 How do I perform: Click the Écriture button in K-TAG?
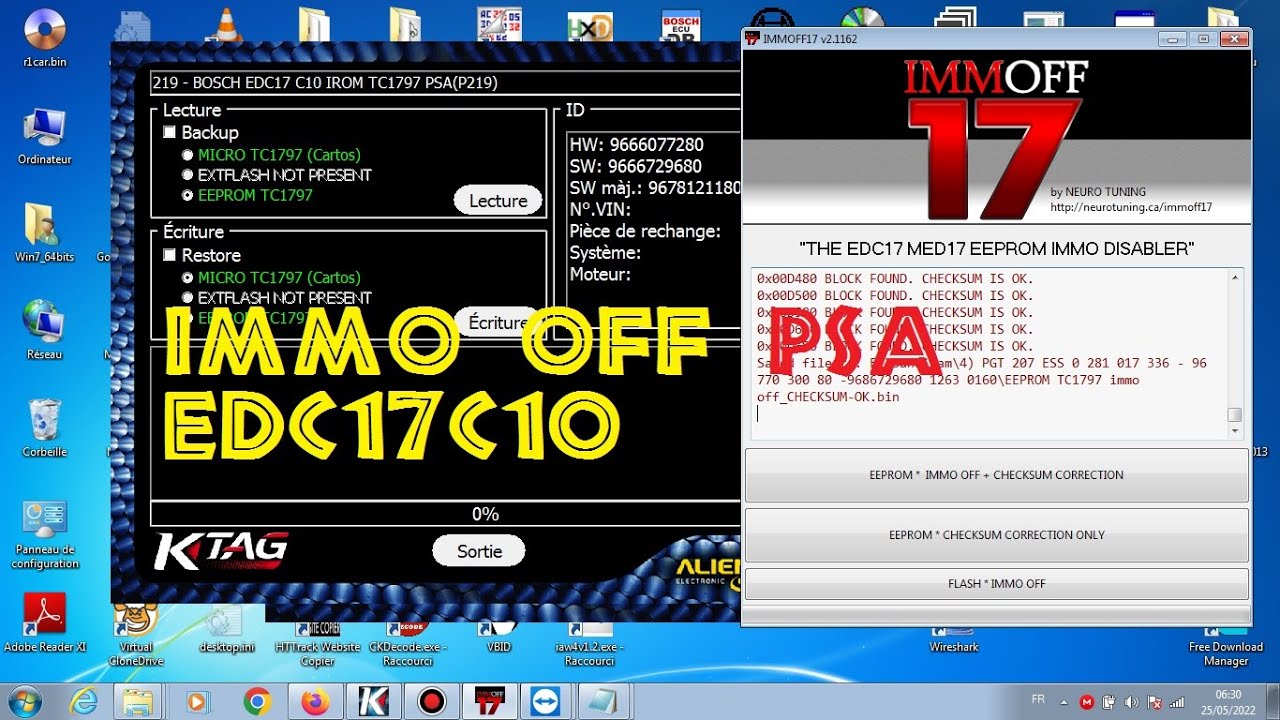498,322
